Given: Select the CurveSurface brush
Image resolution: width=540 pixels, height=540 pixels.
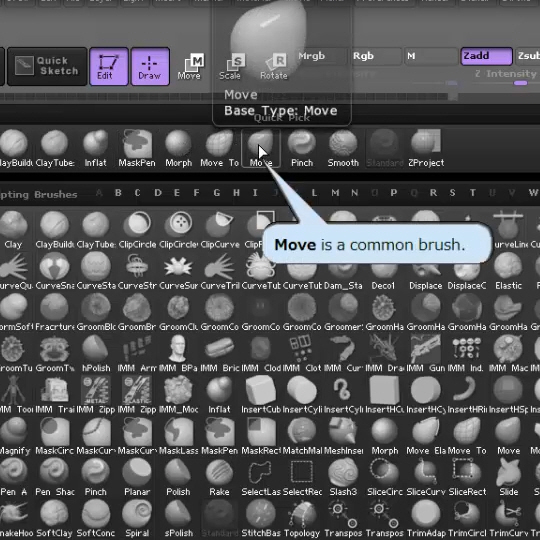Looking at the screenshot, I should (178, 271).
